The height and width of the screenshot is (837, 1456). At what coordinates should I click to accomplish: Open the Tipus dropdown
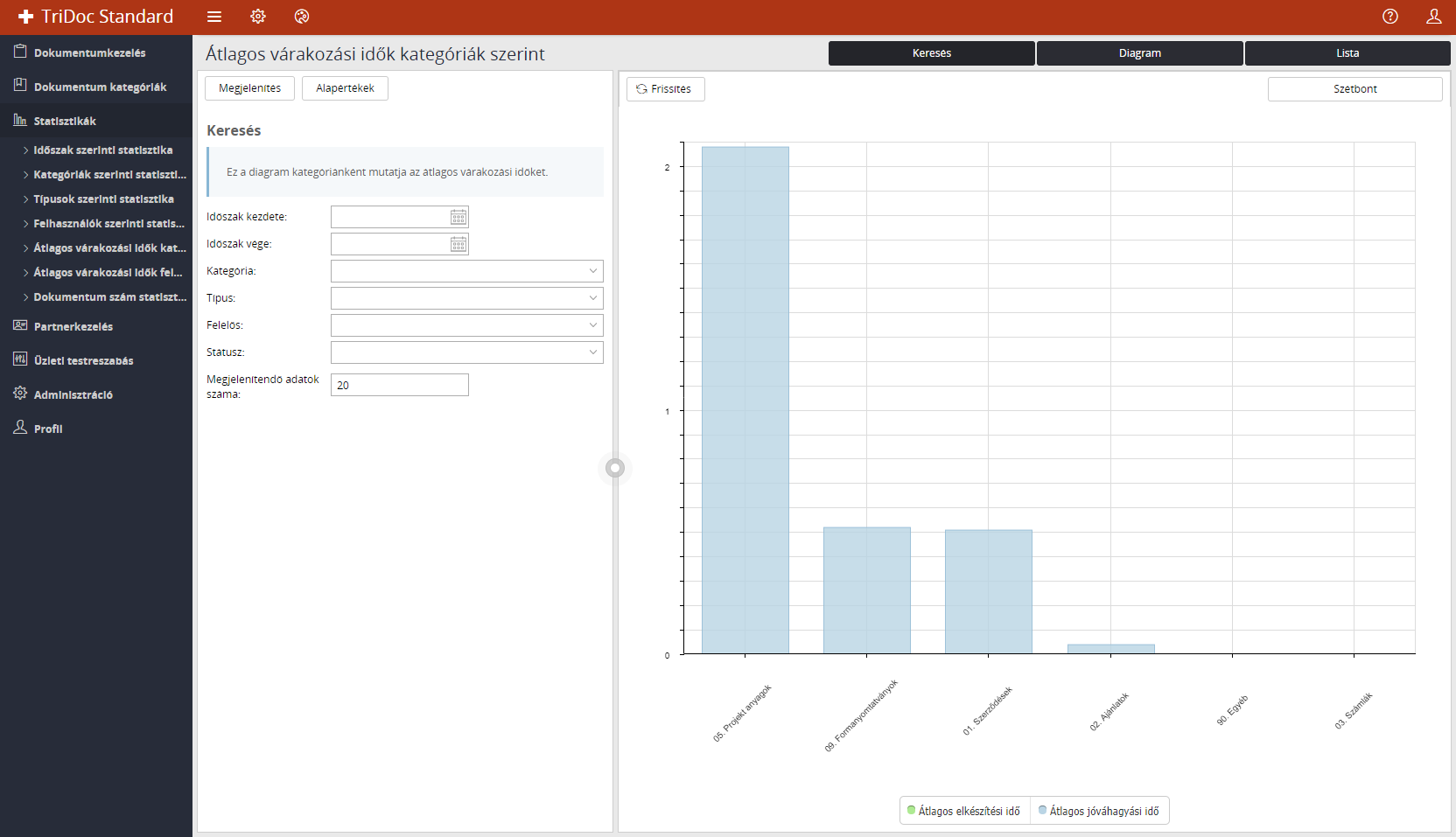pyautogui.click(x=467, y=298)
